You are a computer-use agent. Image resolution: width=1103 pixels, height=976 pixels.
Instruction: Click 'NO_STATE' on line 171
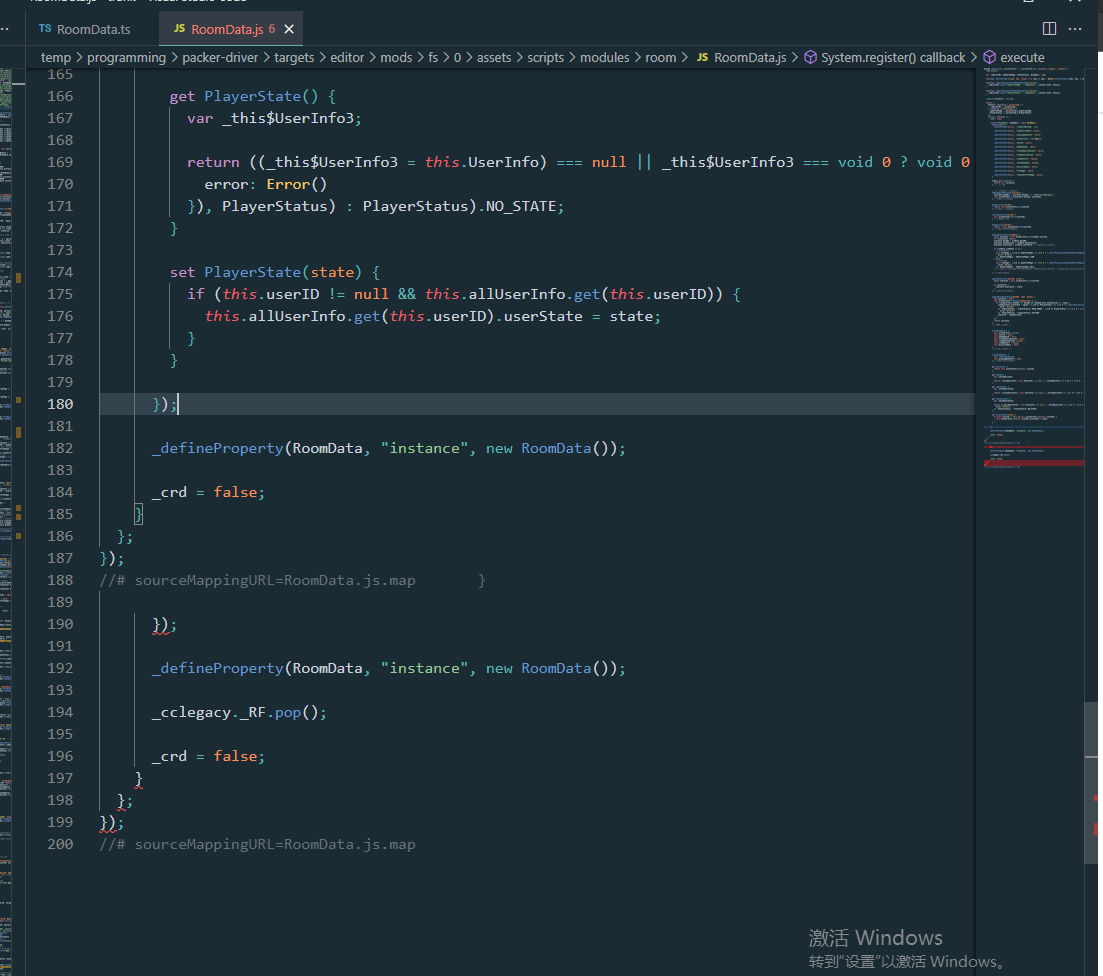coord(521,206)
